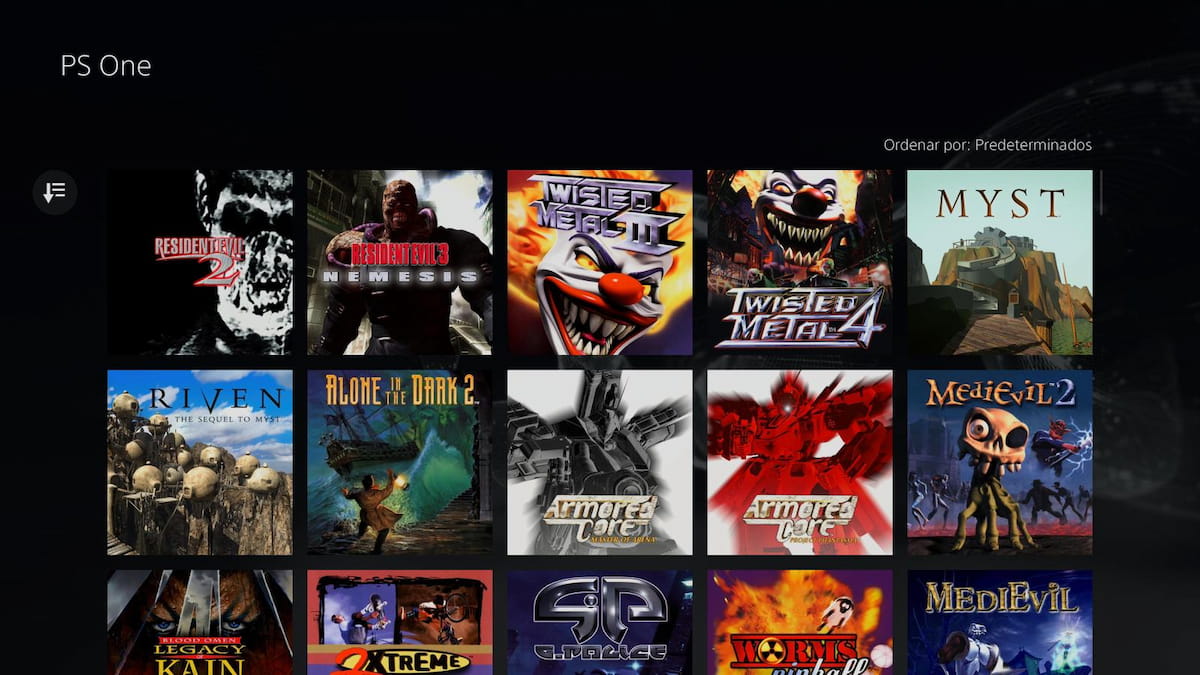Choose the MediEvil 2 game tile

[x=1000, y=462]
